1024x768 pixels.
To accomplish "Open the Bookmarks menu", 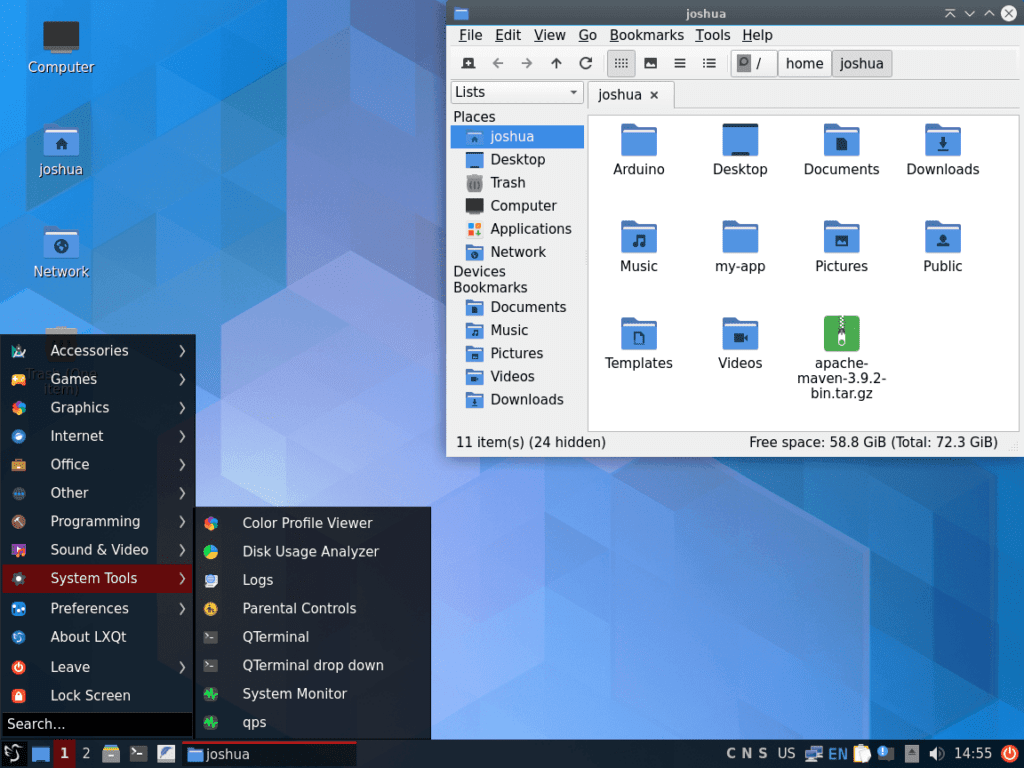I will tap(646, 35).
